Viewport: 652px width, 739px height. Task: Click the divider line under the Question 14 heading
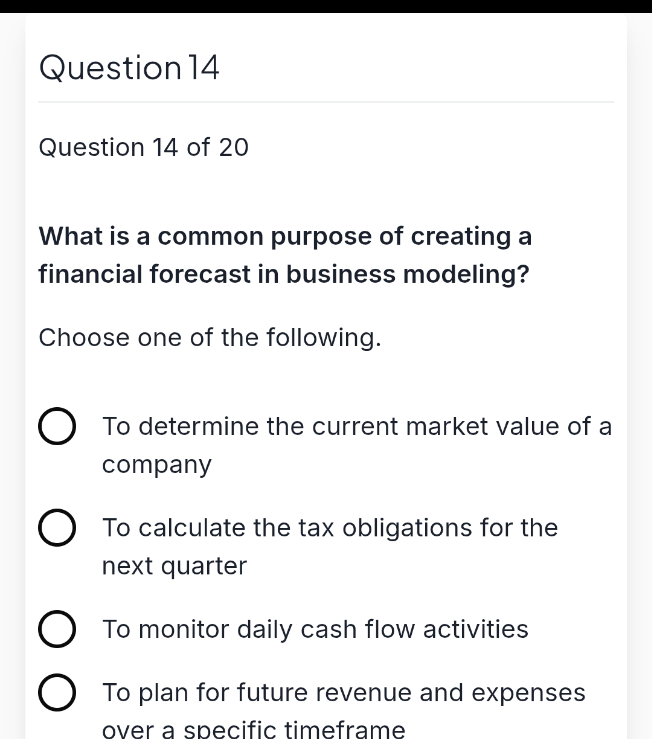[x=326, y=102]
